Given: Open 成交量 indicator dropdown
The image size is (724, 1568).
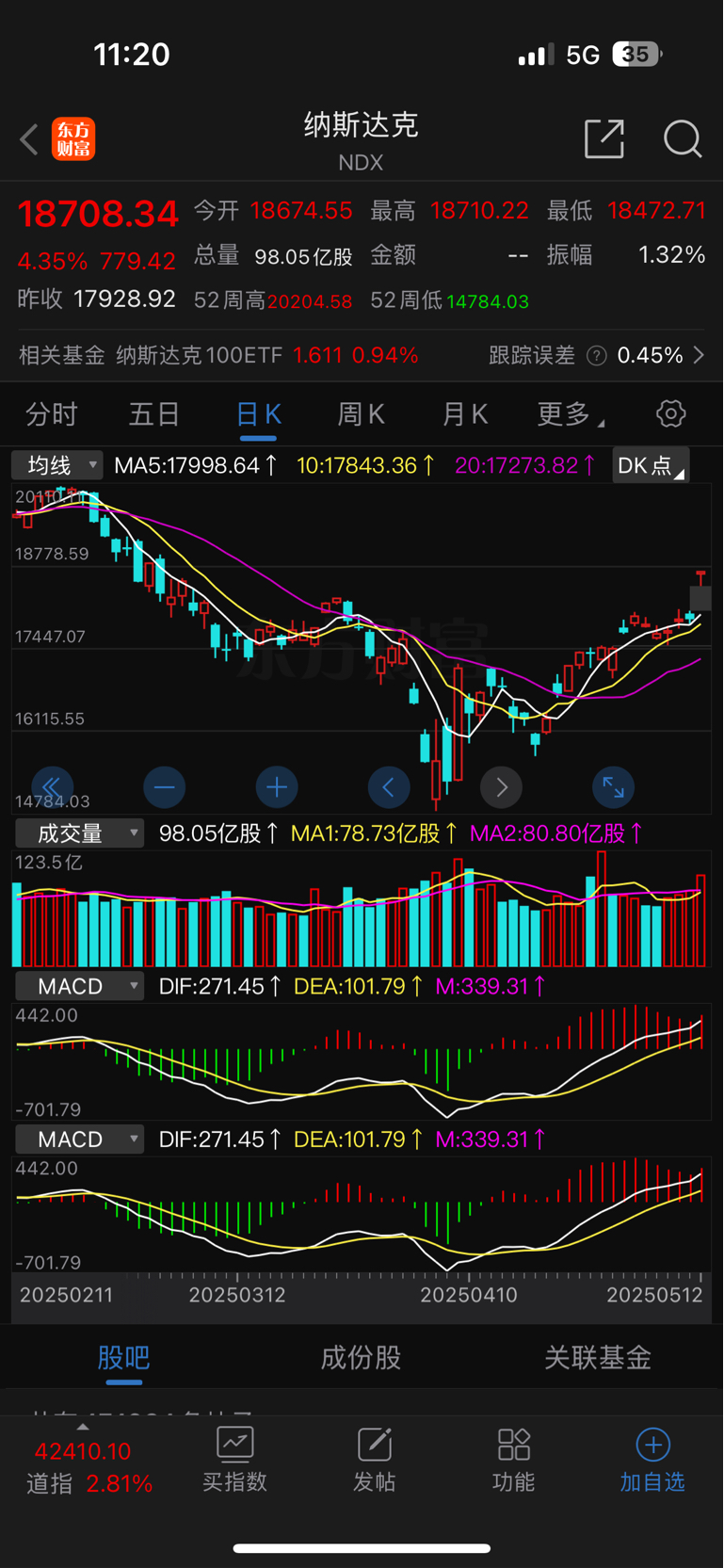Looking at the screenshot, I should 79,833.
